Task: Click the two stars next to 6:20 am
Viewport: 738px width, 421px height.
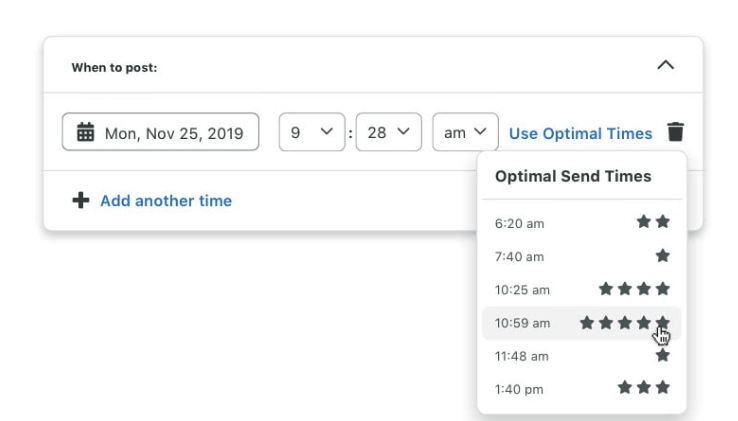Action: pos(653,222)
